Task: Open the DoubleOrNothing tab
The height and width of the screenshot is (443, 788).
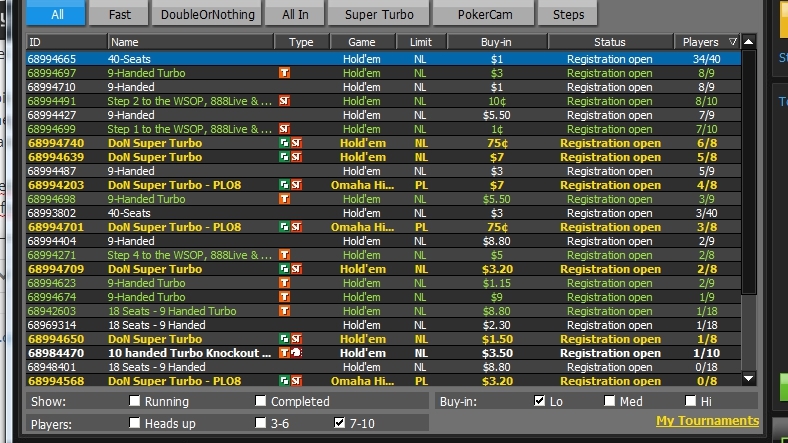Action: [207, 13]
